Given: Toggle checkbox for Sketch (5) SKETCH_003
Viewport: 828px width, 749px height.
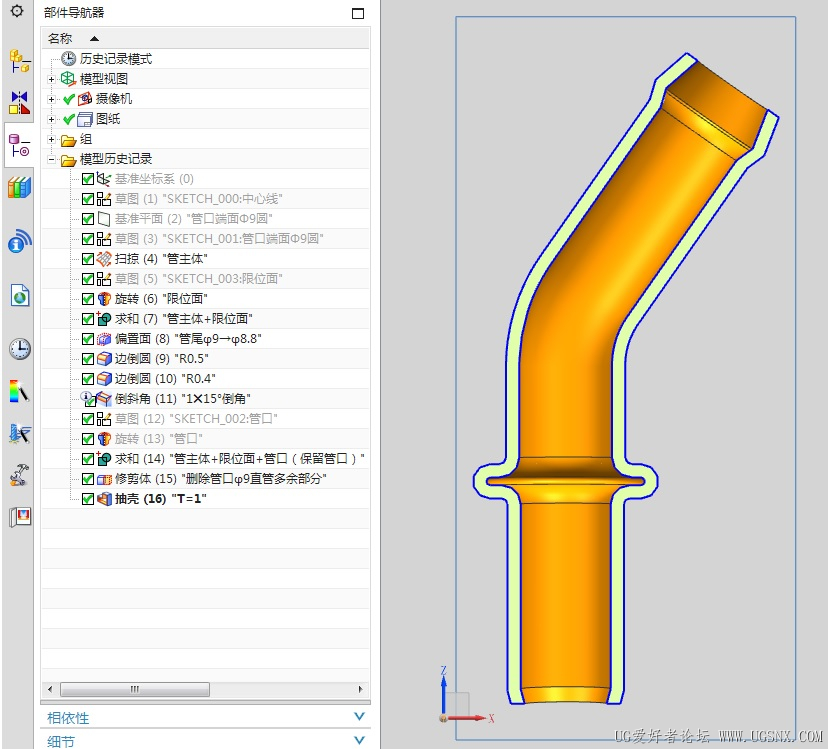Looking at the screenshot, I should 88,279.
